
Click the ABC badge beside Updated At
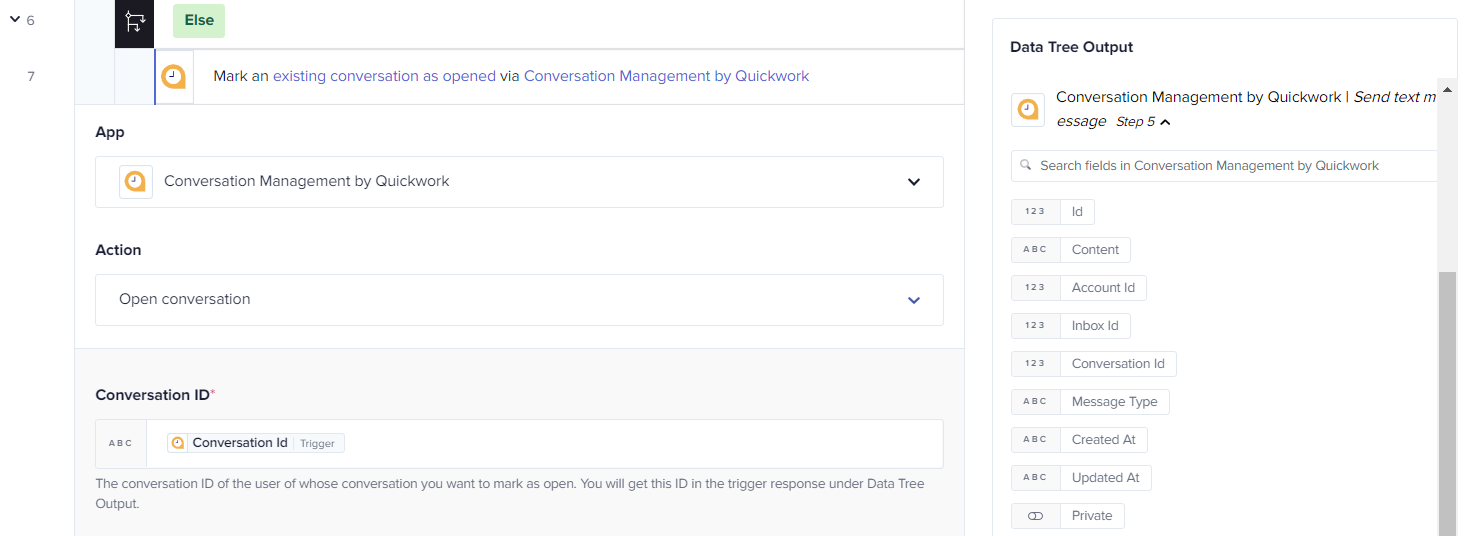[x=1035, y=478]
